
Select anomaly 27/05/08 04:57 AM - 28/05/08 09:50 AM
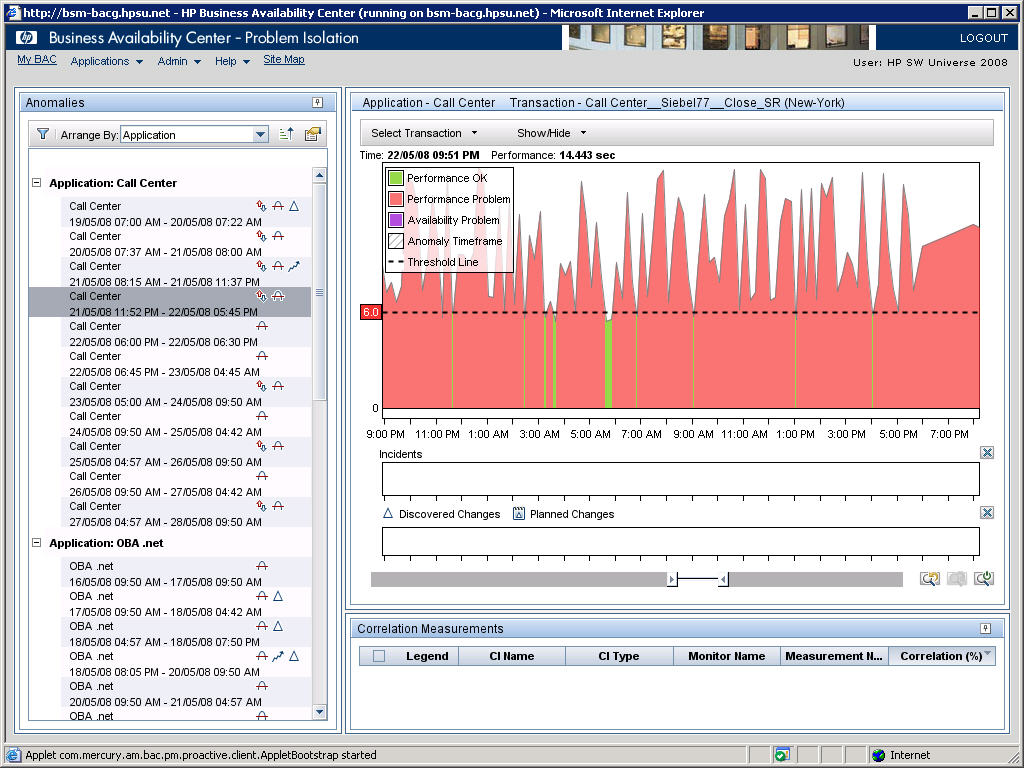(x=186, y=514)
